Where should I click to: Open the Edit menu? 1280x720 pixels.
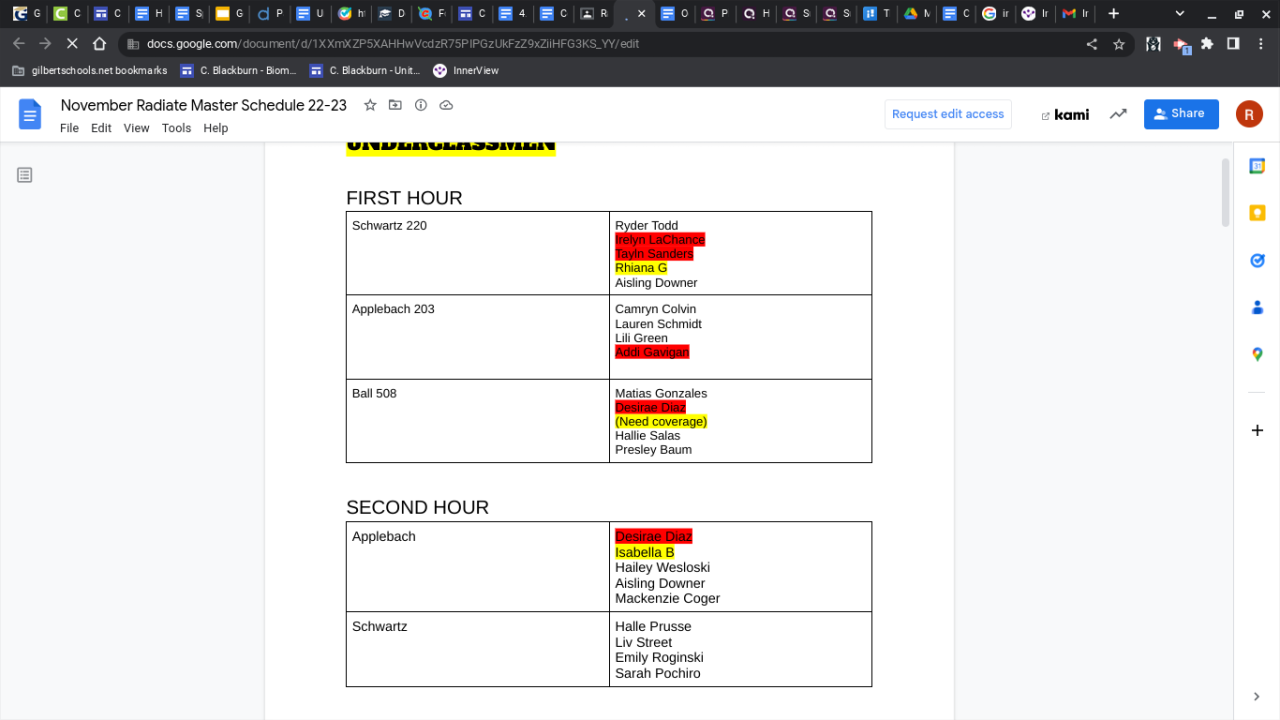(x=101, y=128)
